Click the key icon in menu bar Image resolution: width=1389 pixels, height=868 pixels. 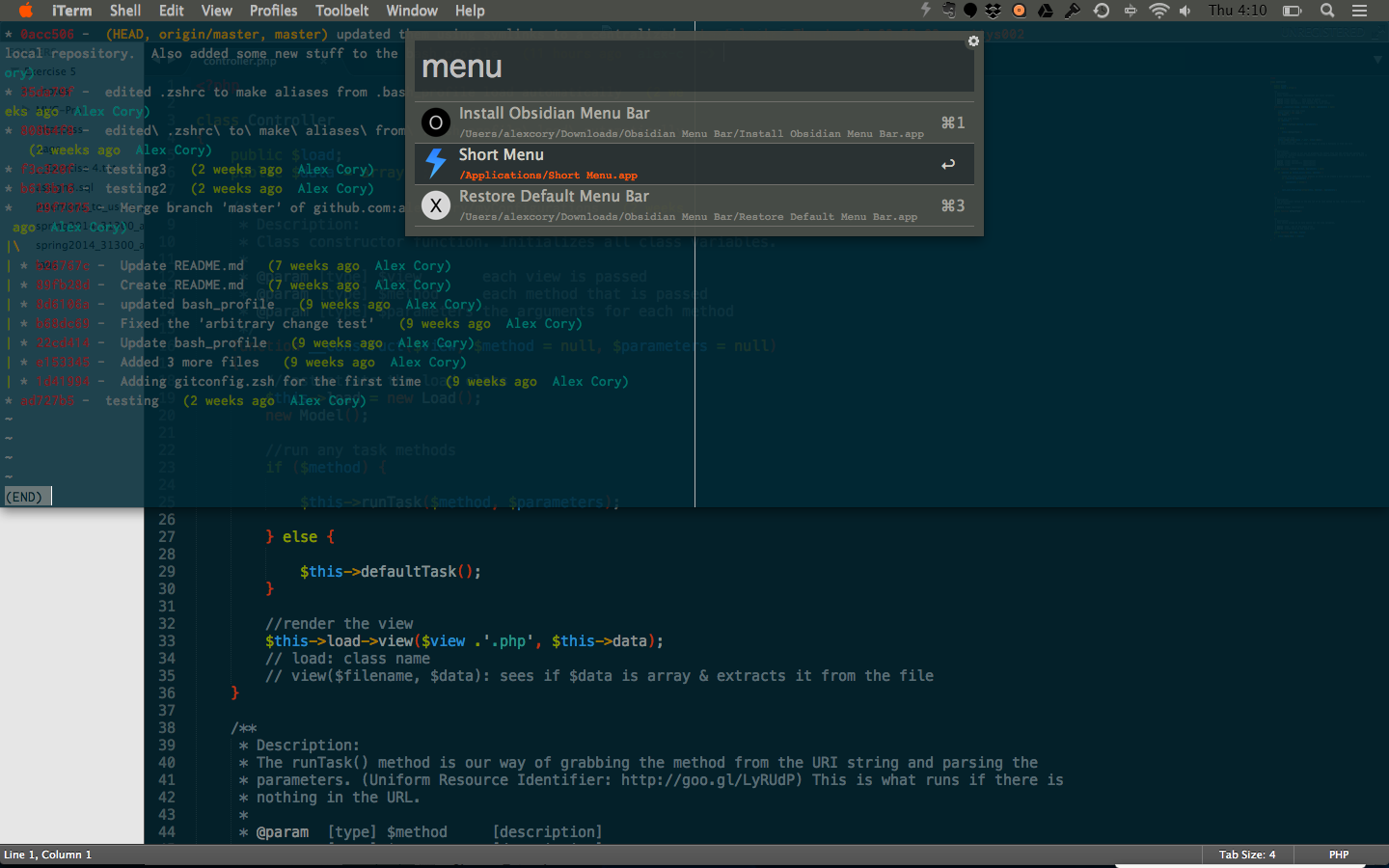point(1073,11)
